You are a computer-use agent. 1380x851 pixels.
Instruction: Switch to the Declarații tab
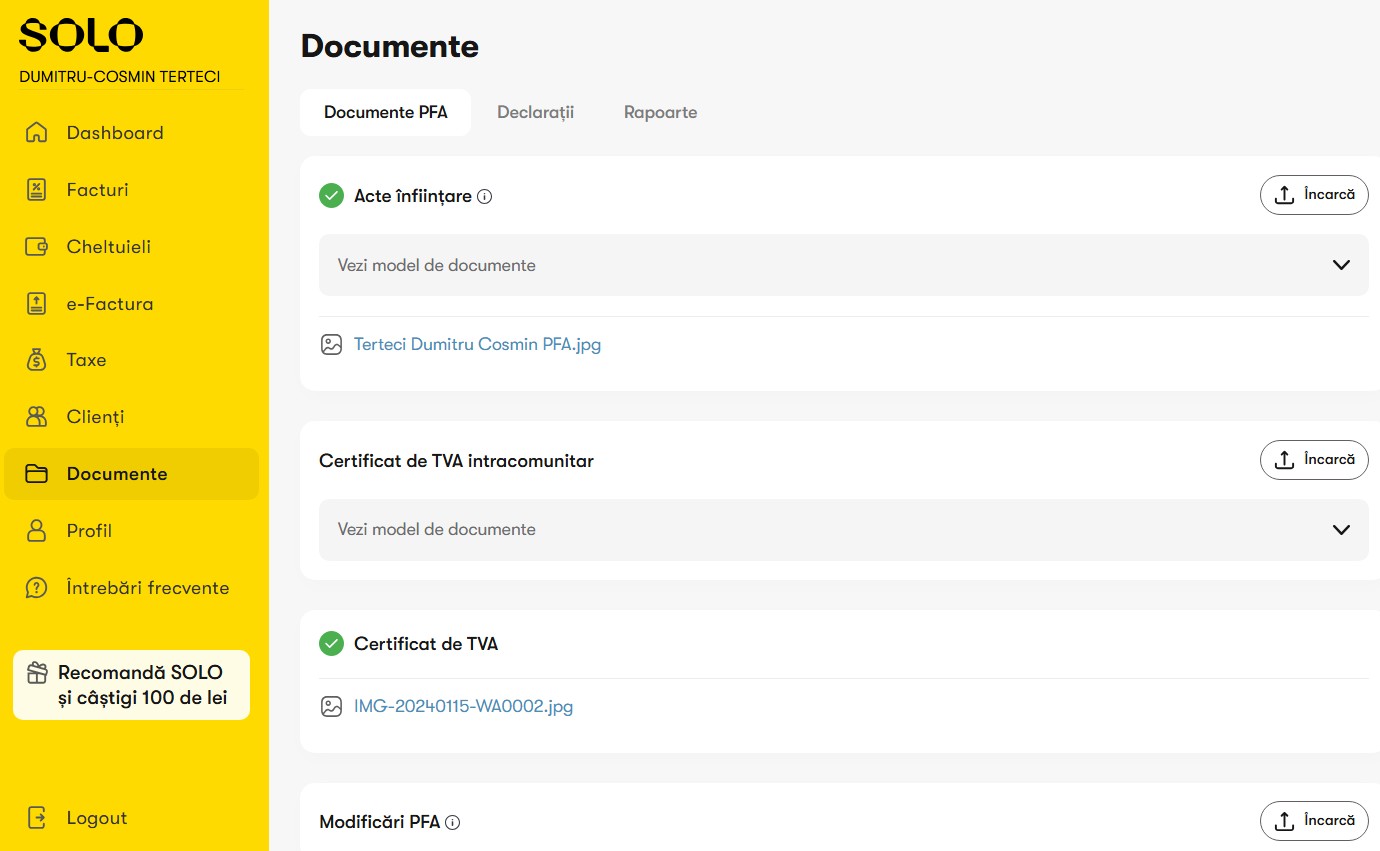(x=536, y=113)
